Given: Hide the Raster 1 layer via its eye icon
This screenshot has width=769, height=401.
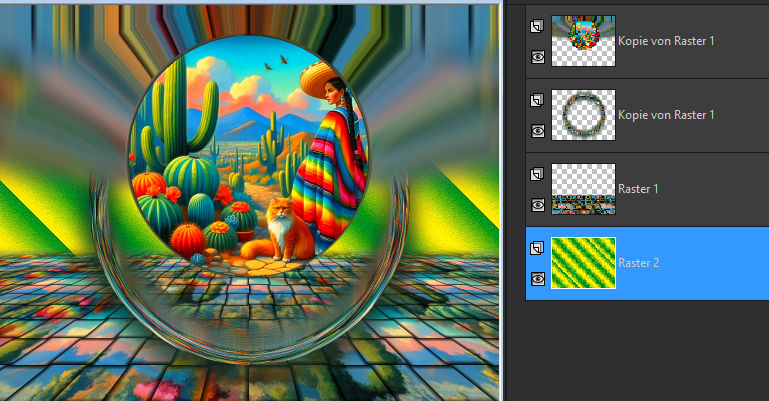Looking at the screenshot, I should pyautogui.click(x=538, y=205).
